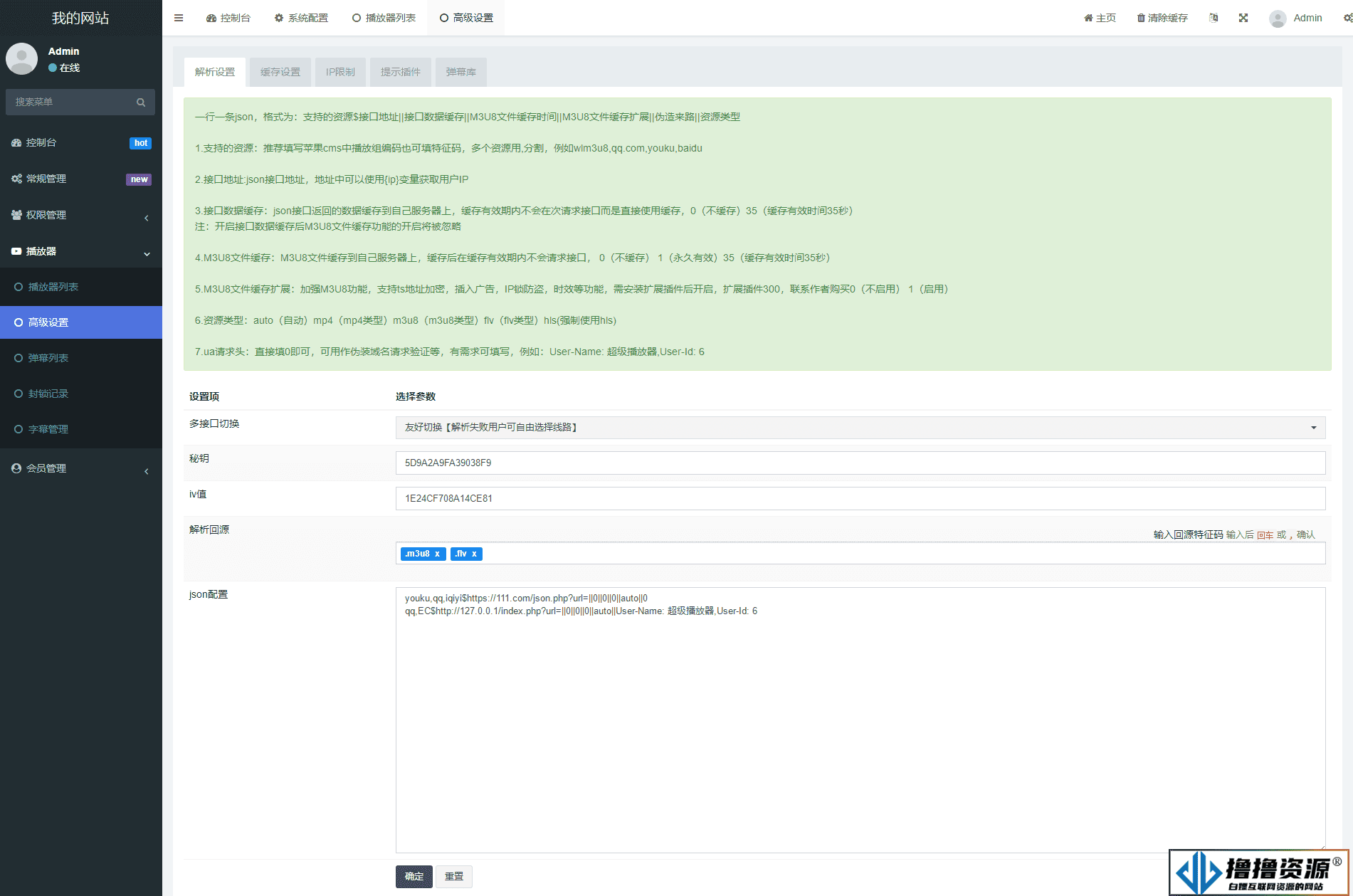Open 常规管理 in the sidebar
Screen dimensions: 1353x896
(x=81, y=179)
